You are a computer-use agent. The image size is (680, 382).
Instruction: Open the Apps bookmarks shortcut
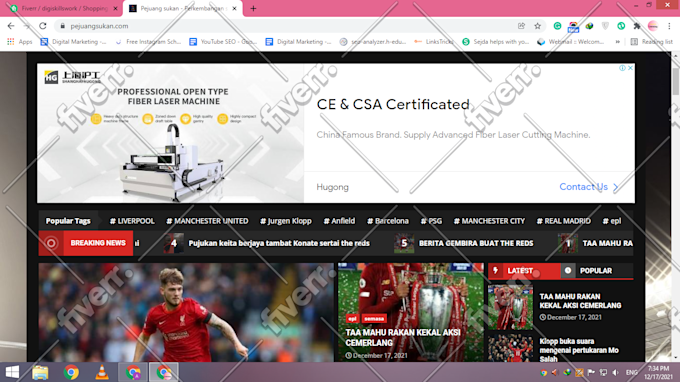click(20, 42)
